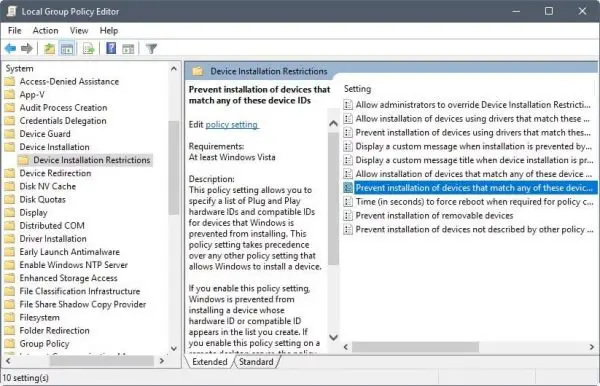Open the Action menu

pos(46,31)
